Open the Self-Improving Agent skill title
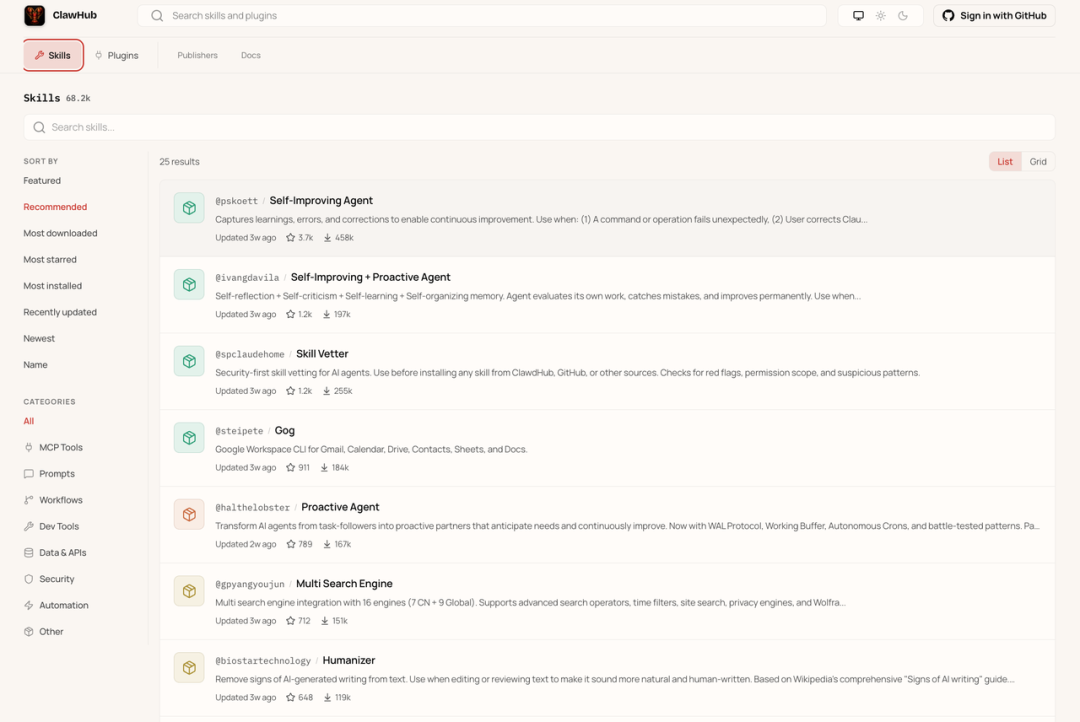1080x722 pixels. point(321,200)
